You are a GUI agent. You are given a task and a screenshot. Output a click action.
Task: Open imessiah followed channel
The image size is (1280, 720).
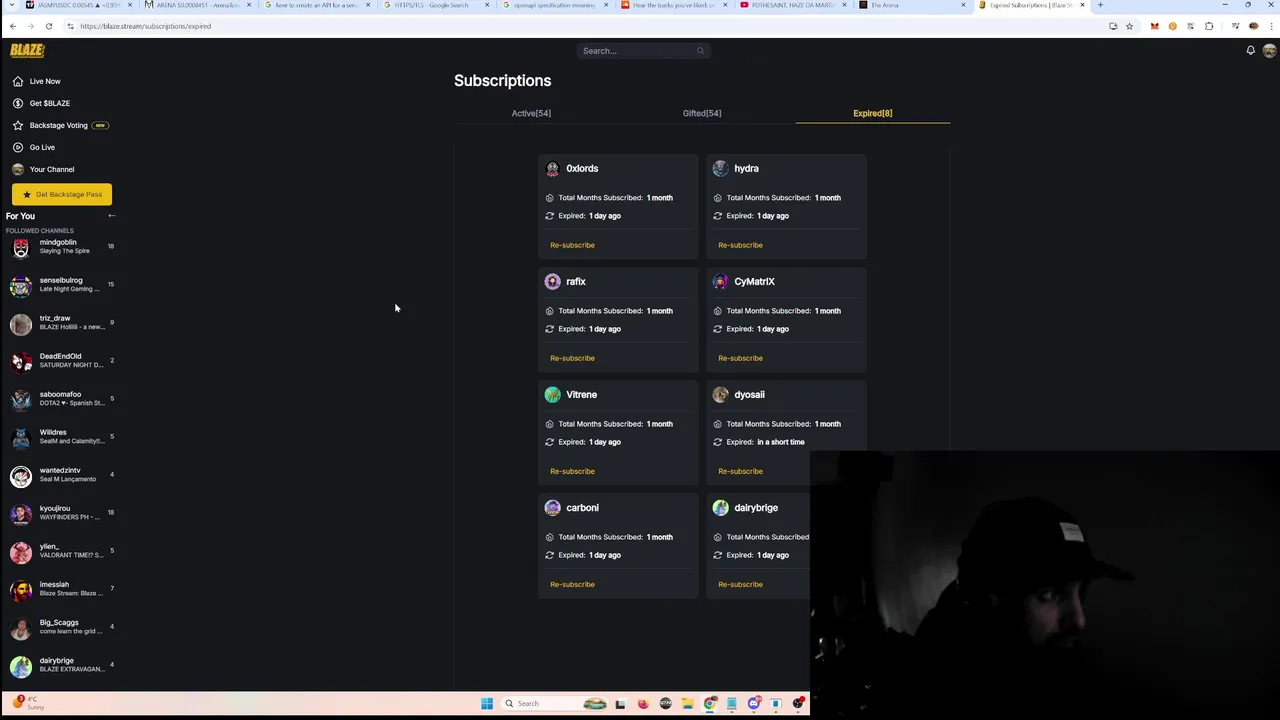tap(60, 589)
